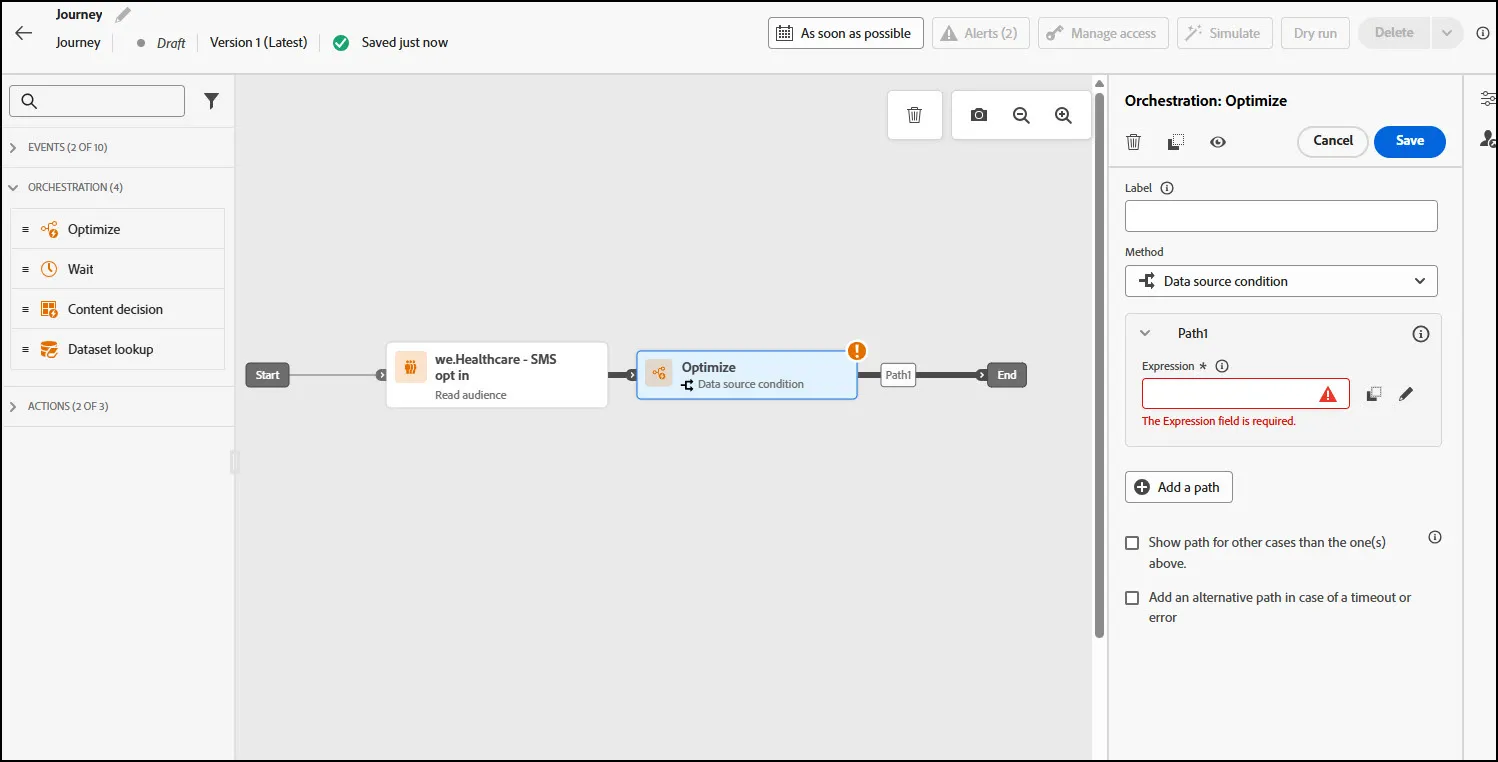
Task: Click the Add a path button
Action: coord(1179,487)
